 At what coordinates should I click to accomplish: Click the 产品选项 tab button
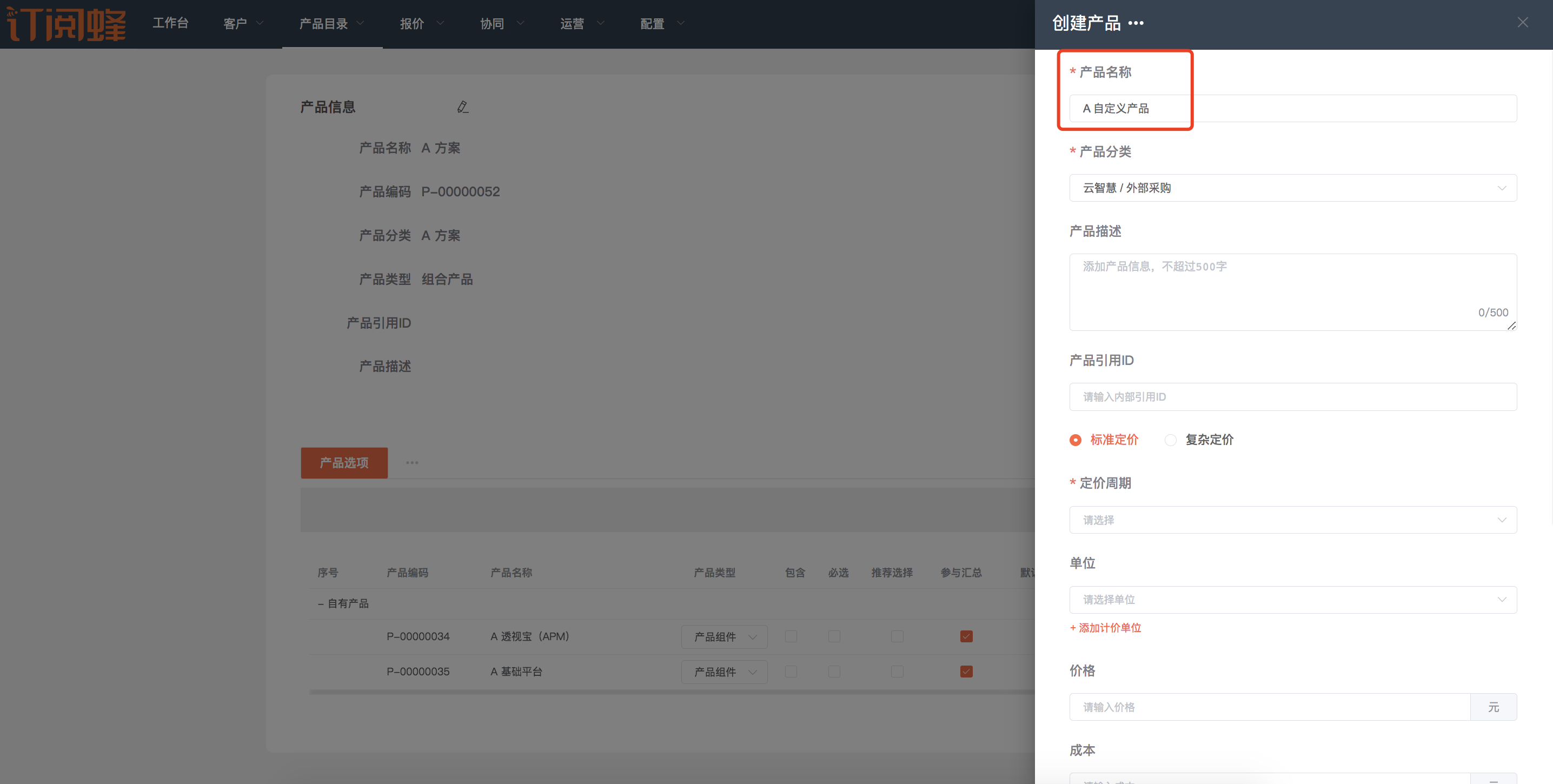(x=344, y=463)
